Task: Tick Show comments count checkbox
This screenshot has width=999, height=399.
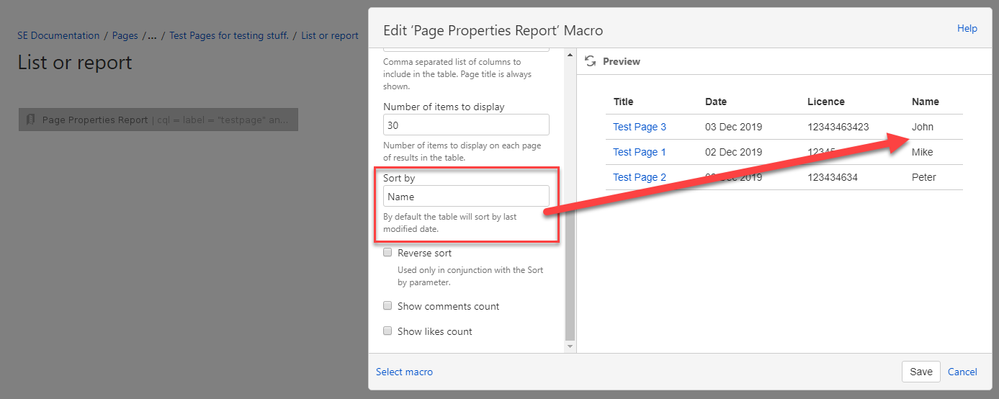Action: tap(387, 306)
